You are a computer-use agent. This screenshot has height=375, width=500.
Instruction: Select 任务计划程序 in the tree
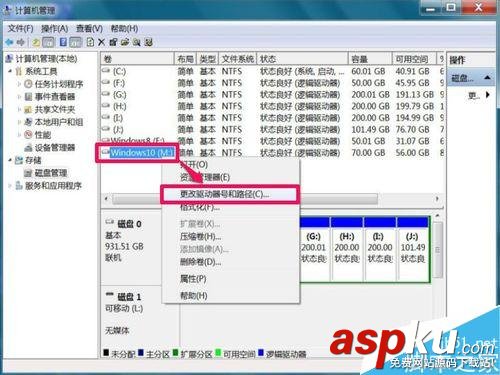[59, 84]
